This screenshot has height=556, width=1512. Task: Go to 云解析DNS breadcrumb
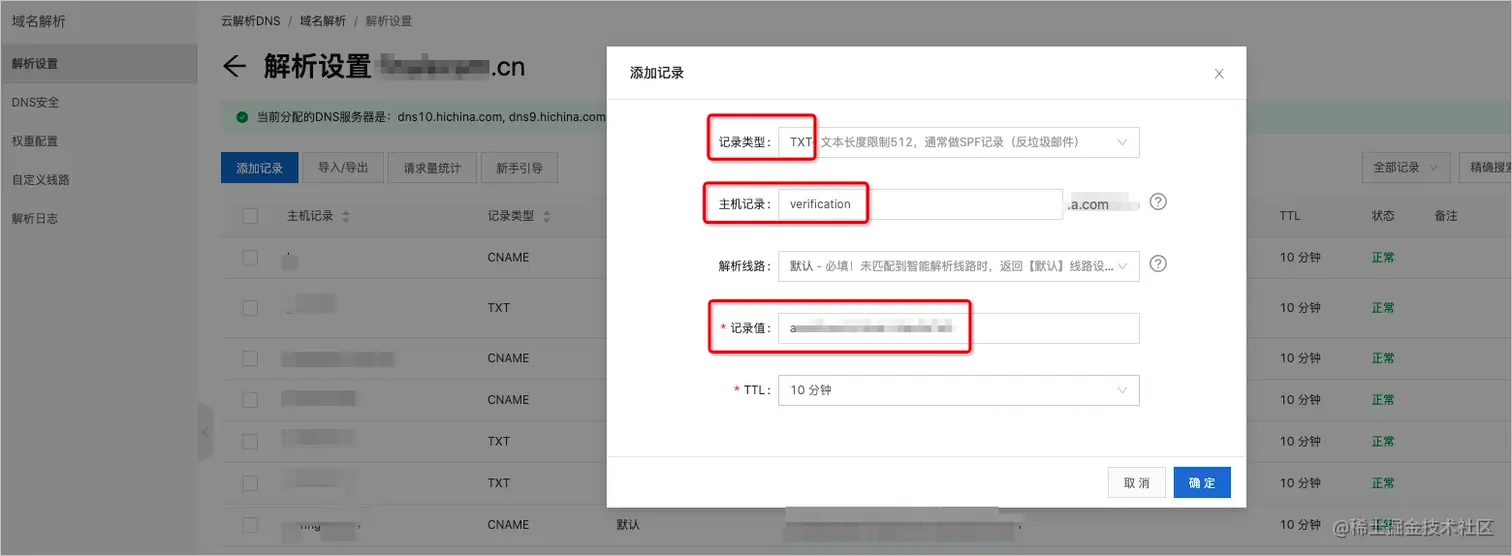(x=251, y=21)
